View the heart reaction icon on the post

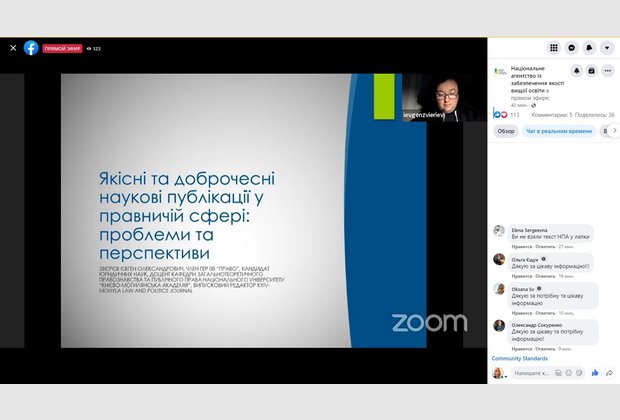[x=503, y=115]
